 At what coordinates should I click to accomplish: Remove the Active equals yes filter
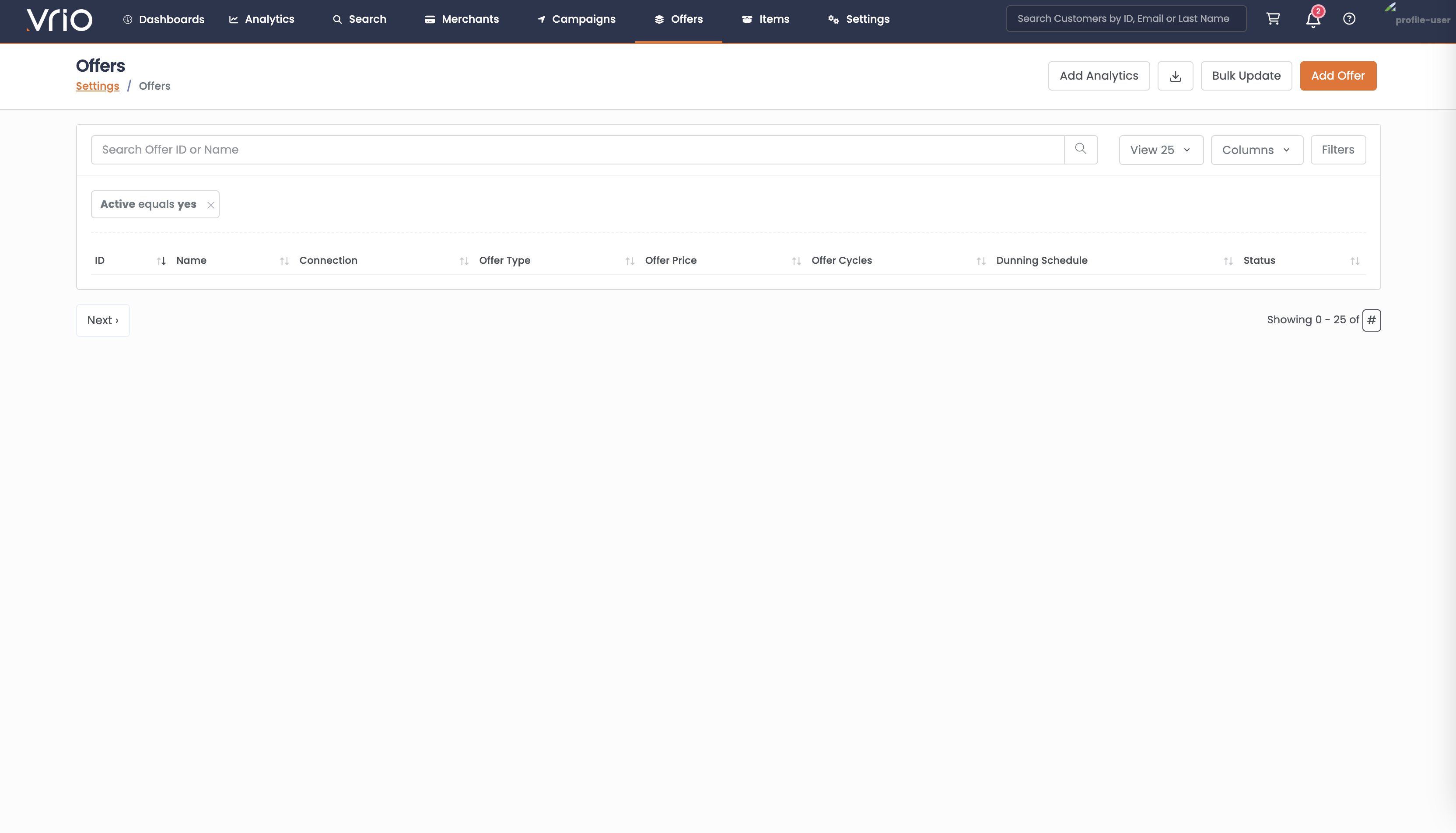click(x=210, y=205)
